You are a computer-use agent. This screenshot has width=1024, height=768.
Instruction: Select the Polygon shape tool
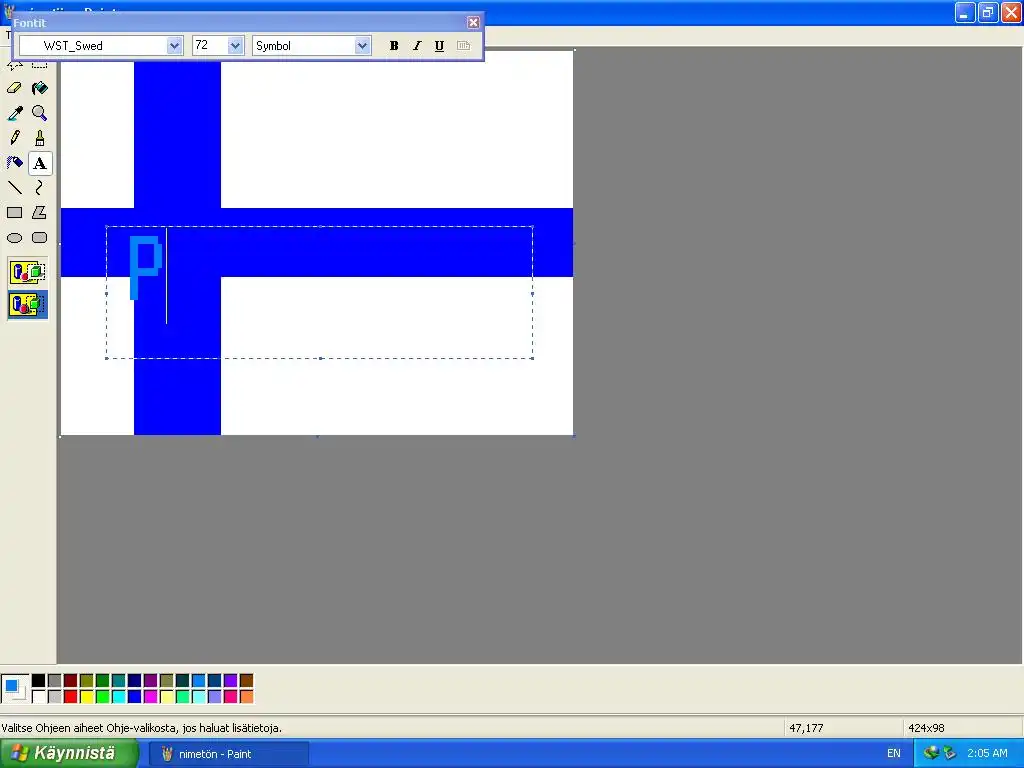(x=39, y=212)
